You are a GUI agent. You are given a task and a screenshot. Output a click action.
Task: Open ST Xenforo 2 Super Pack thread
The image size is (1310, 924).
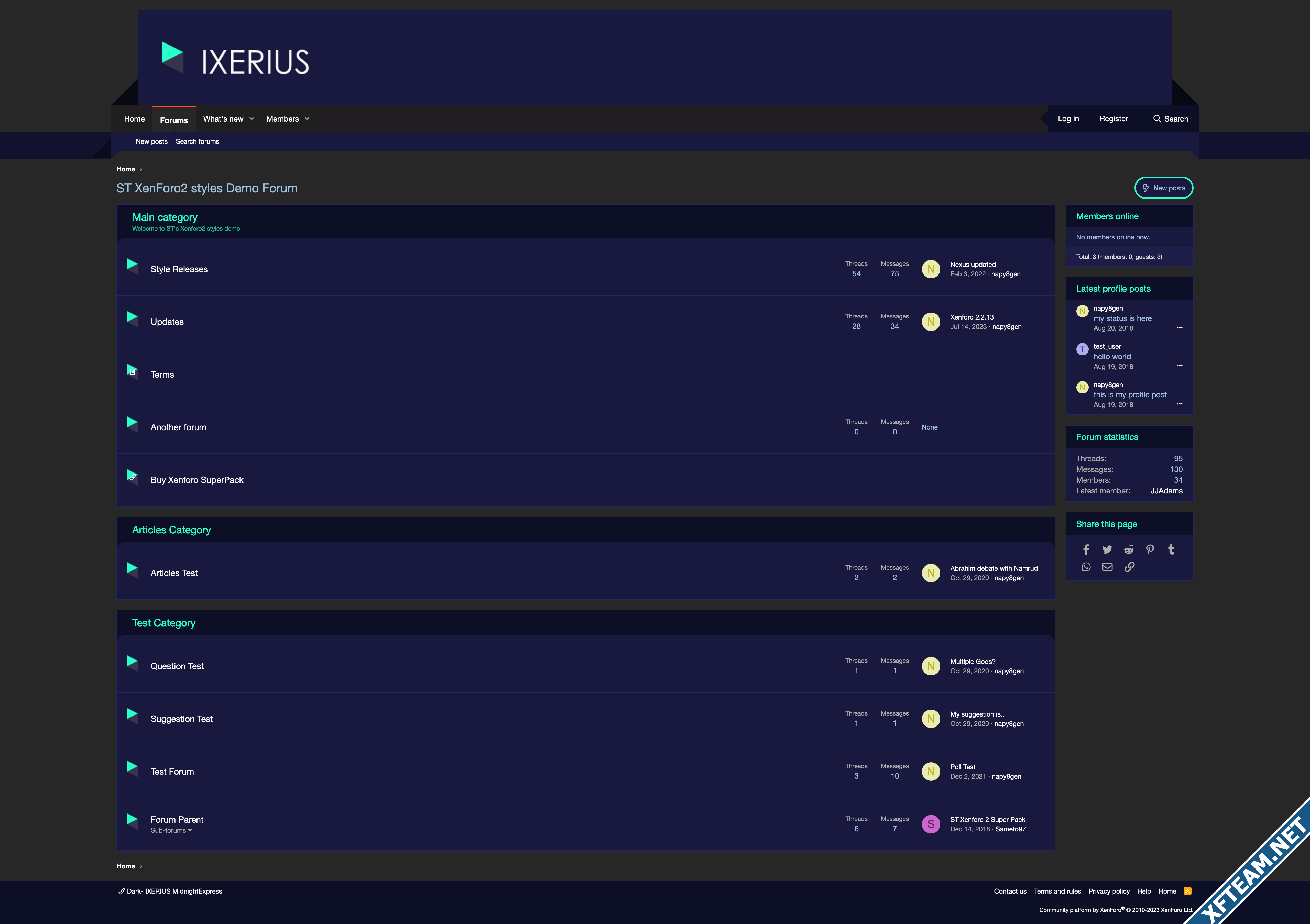tap(988, 820)
